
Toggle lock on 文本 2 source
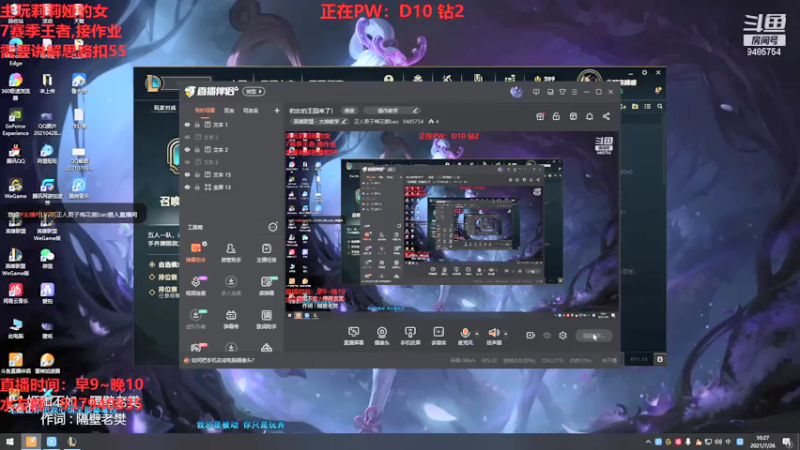pyautogui.click(x=197, y=149)
